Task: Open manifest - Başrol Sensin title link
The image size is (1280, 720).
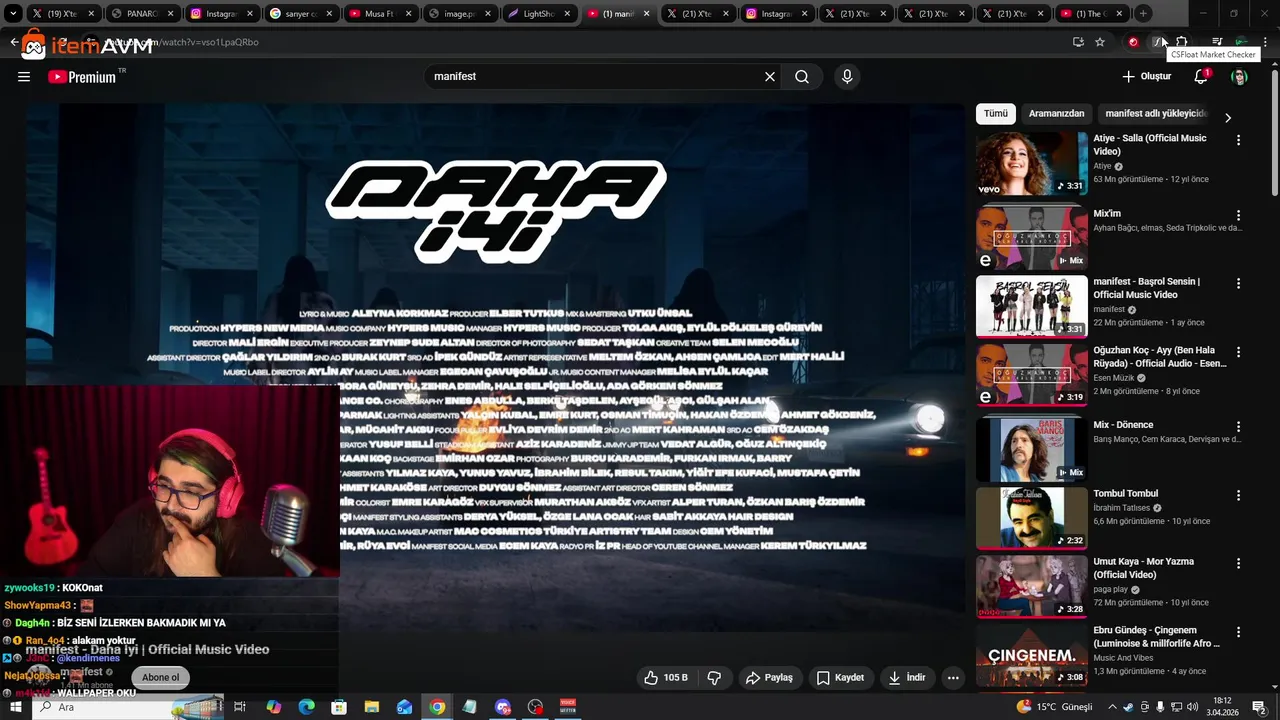Action: point(1146,288)
